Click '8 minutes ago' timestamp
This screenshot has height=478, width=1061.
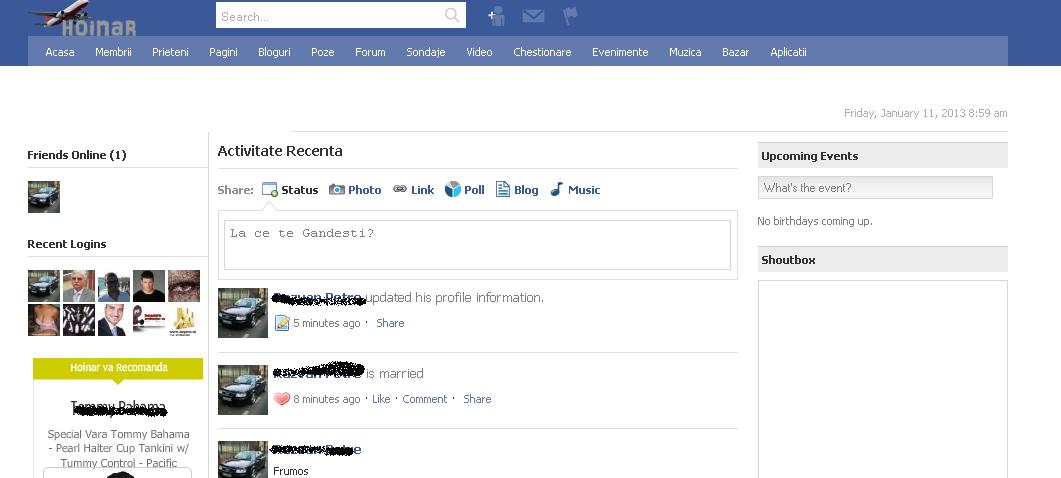(x=327, y=399)
